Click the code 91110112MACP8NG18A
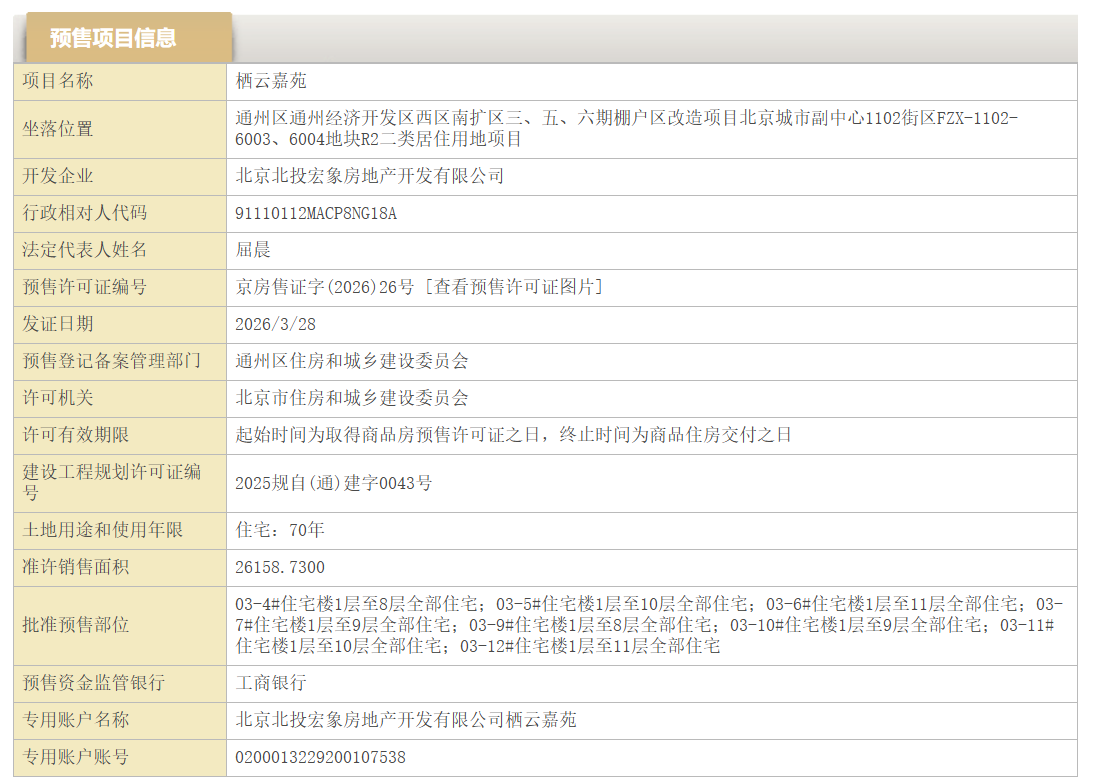The image size is (1094, 783). coord(315,213)
